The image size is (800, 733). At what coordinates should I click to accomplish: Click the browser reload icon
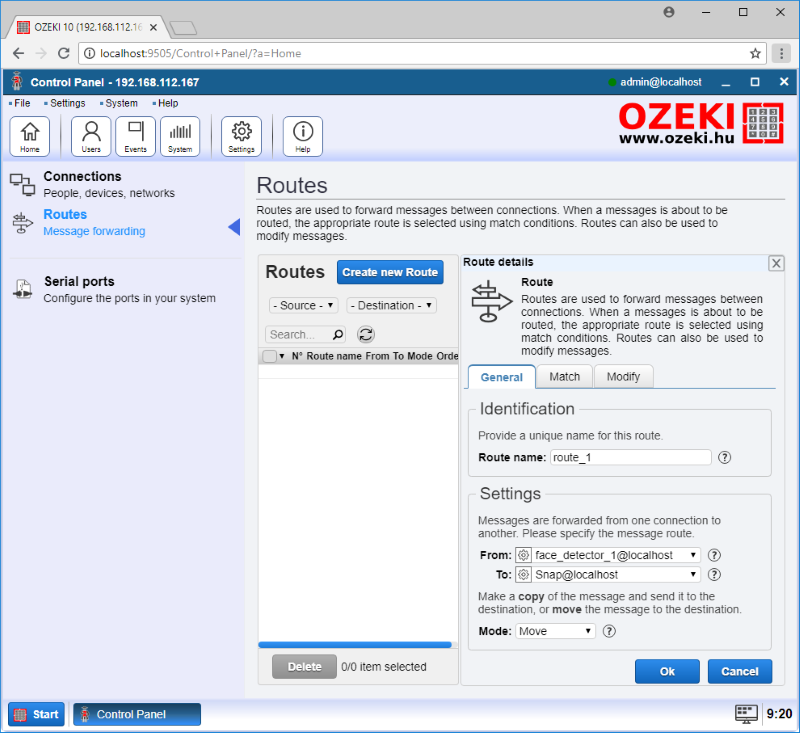click(x=63, y=54)
